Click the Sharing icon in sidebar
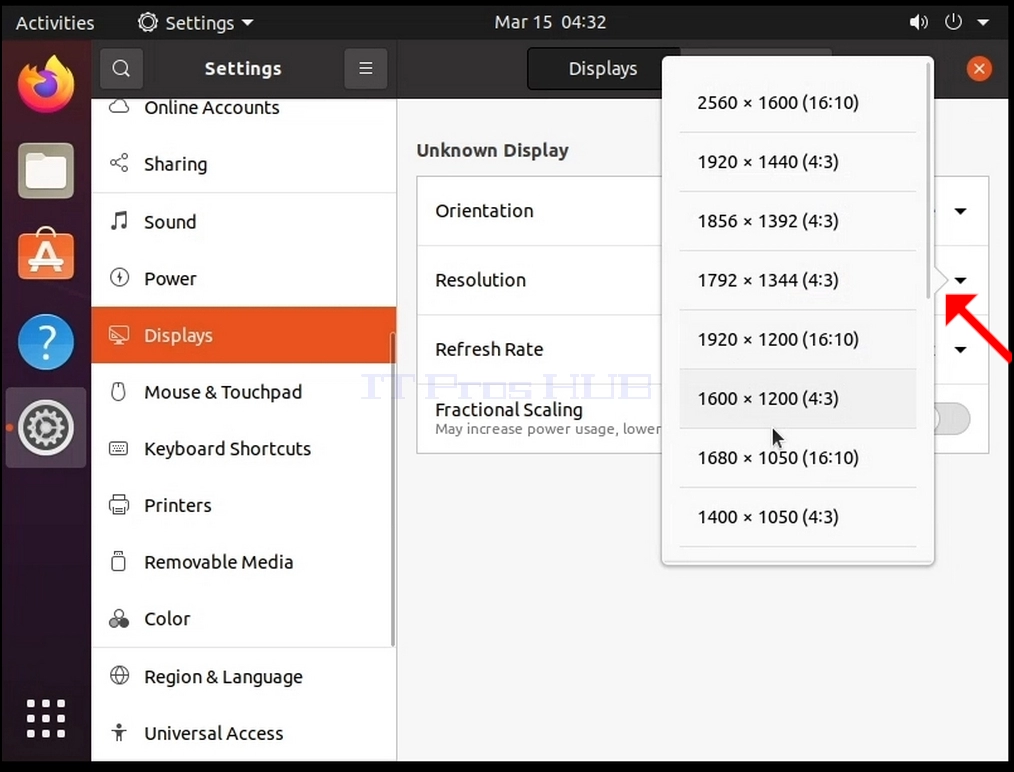This screenshot has height=772, width=1014. 119,163
